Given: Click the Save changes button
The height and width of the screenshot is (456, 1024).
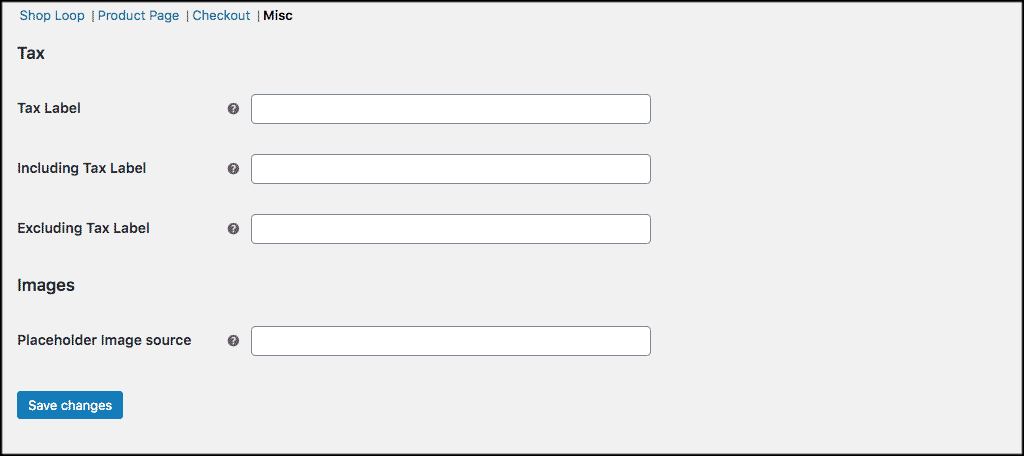Looking at the screenshot, I should coord(70,405).
